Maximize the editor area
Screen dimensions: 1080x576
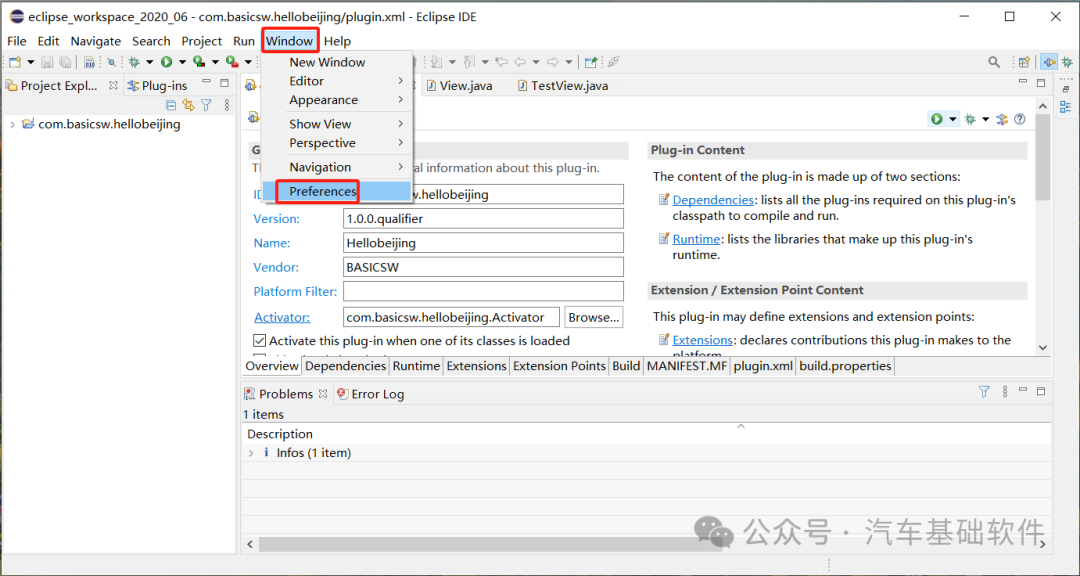(x=1041, y=83)
